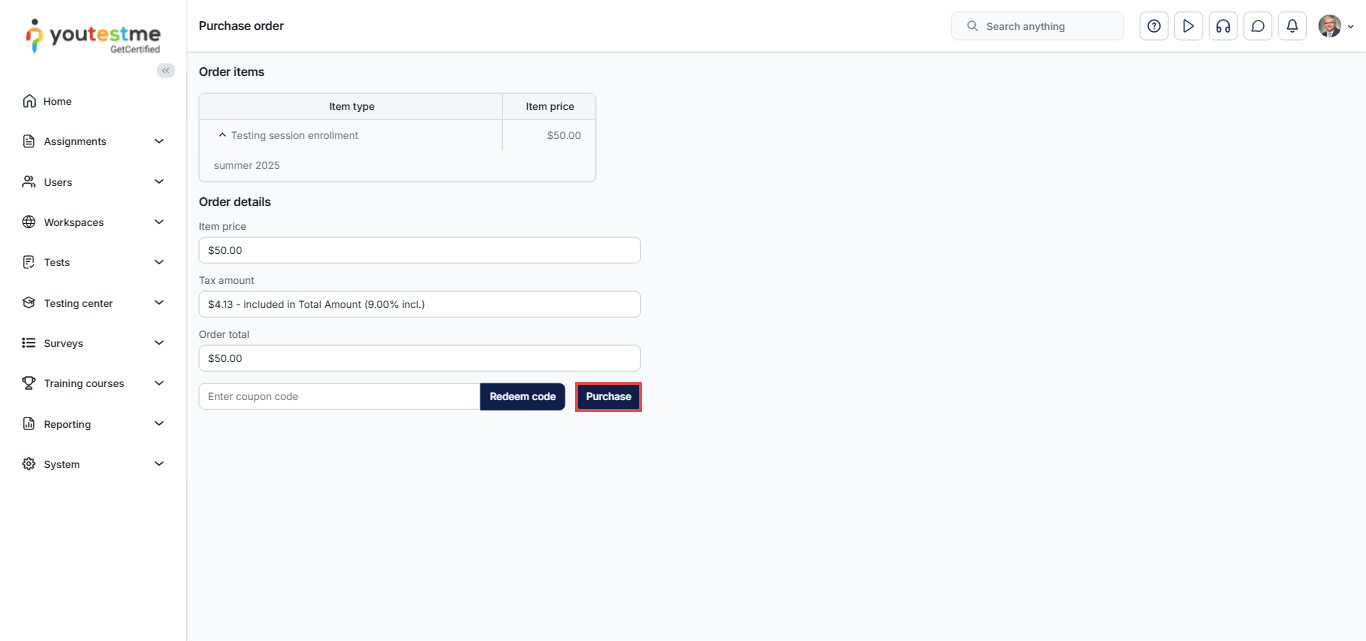Click the Assignments document icon
This screenshot has height=641, width=1366.
(29, 141)
